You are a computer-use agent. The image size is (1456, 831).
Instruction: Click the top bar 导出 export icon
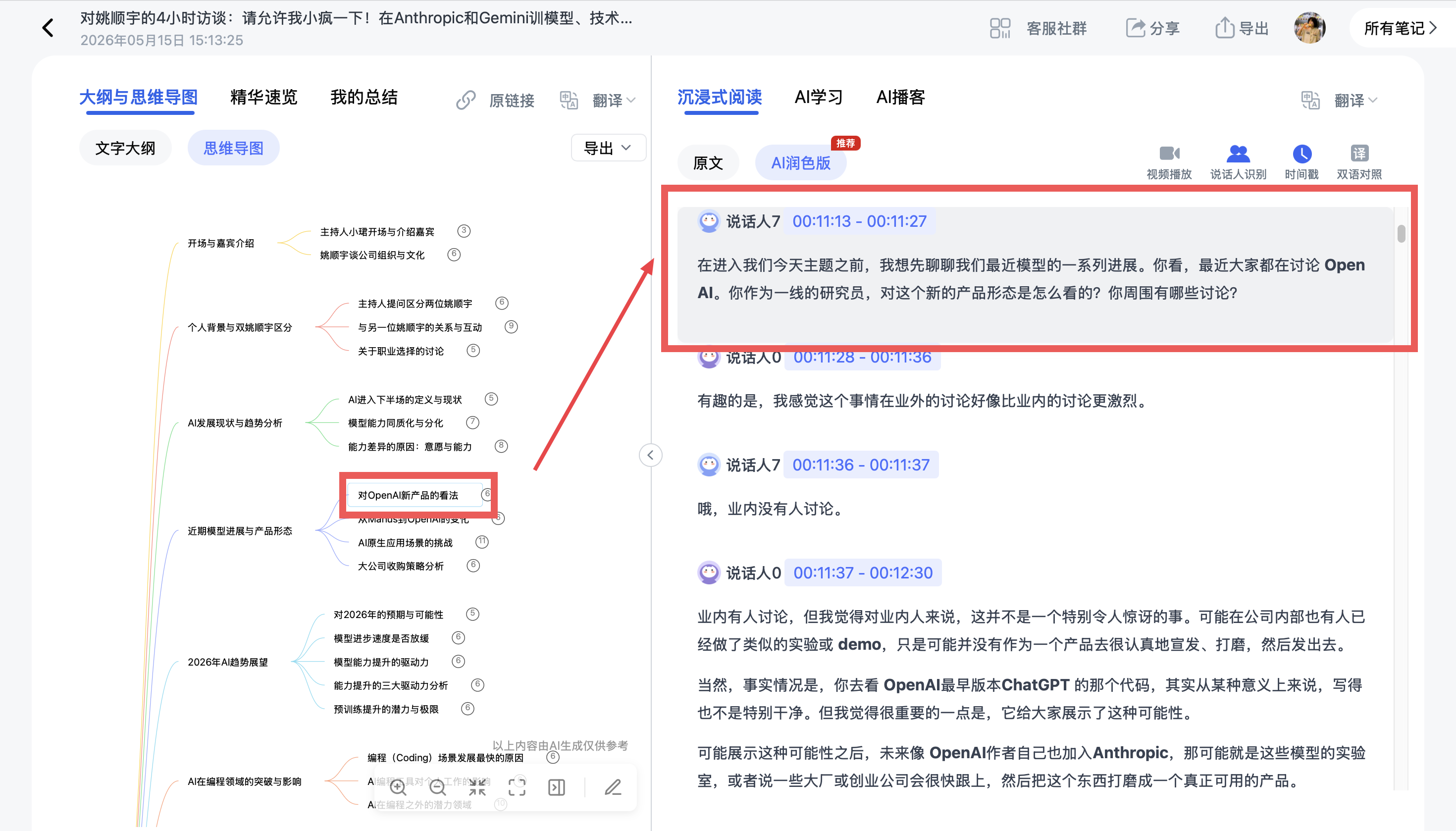[x=1225, y=28]
